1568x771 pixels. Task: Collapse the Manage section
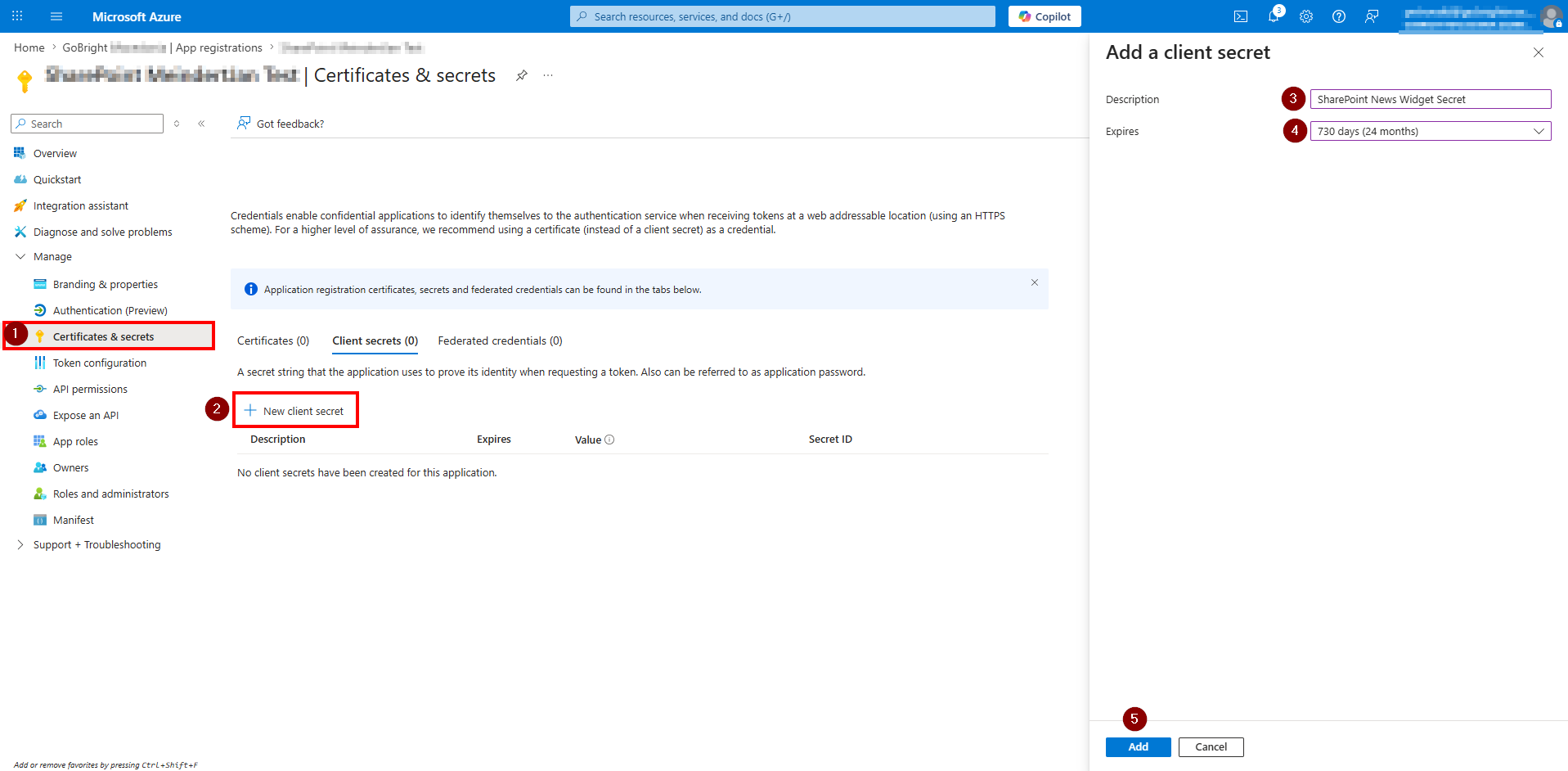coord(20,256)
